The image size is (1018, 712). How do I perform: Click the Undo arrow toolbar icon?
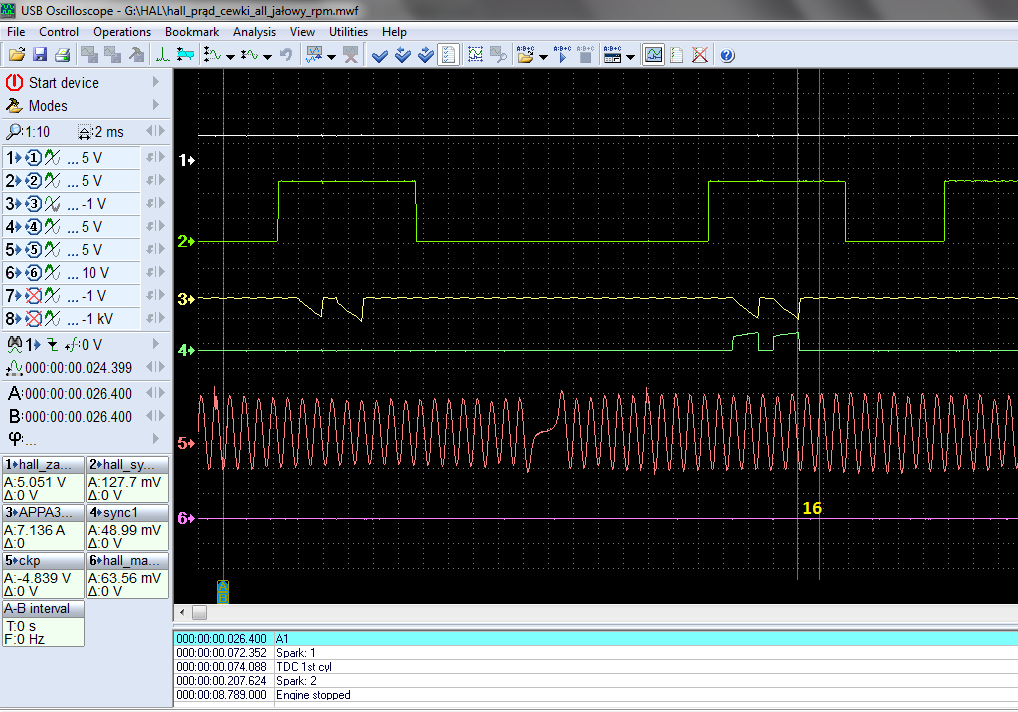[x=286, y=55]
